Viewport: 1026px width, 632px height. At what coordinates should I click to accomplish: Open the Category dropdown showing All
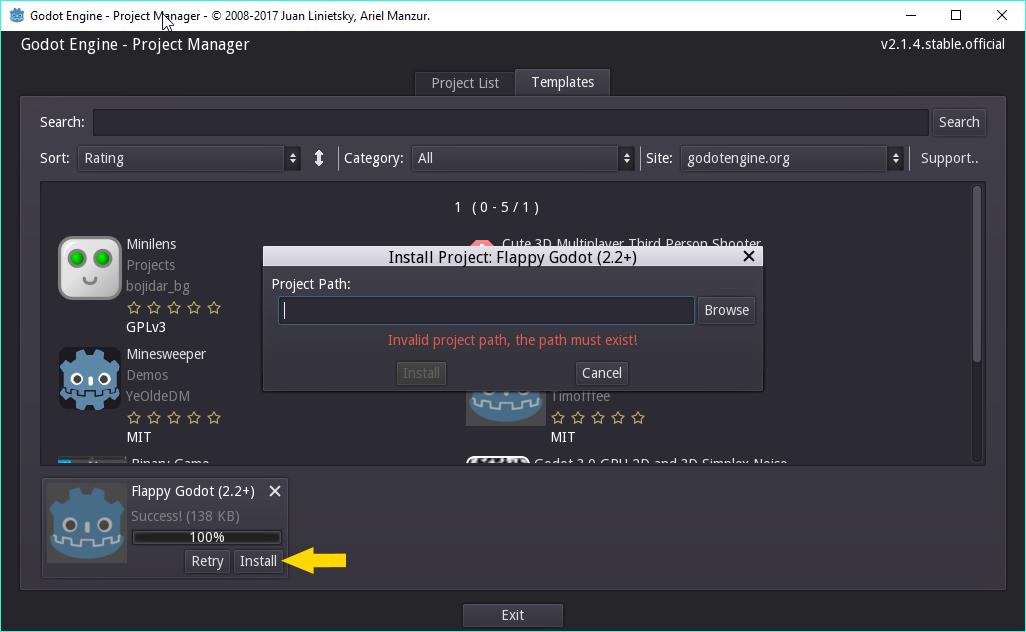coord(523,158)
